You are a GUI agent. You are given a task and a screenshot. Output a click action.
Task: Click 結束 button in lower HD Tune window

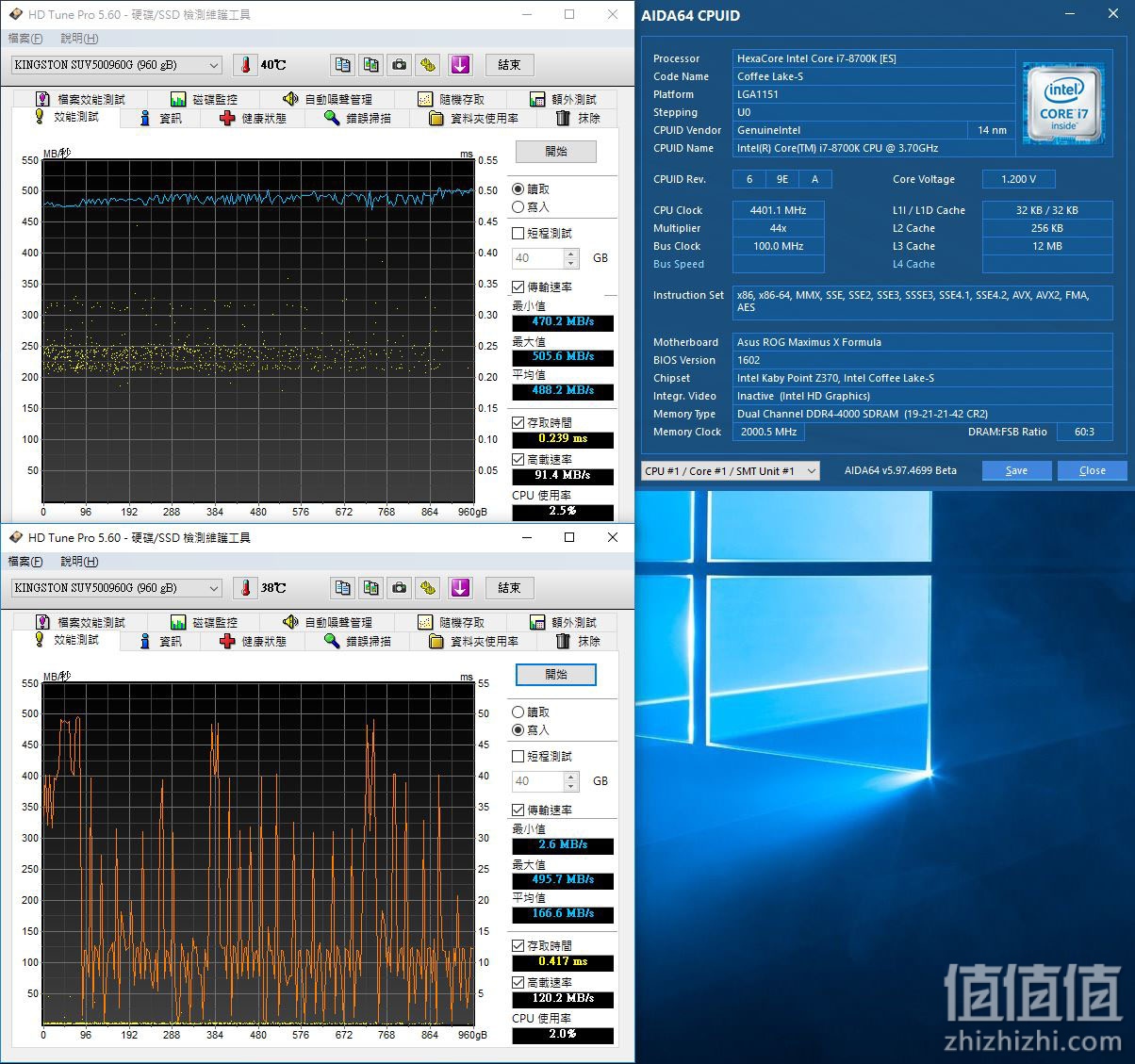pos(509,588)
